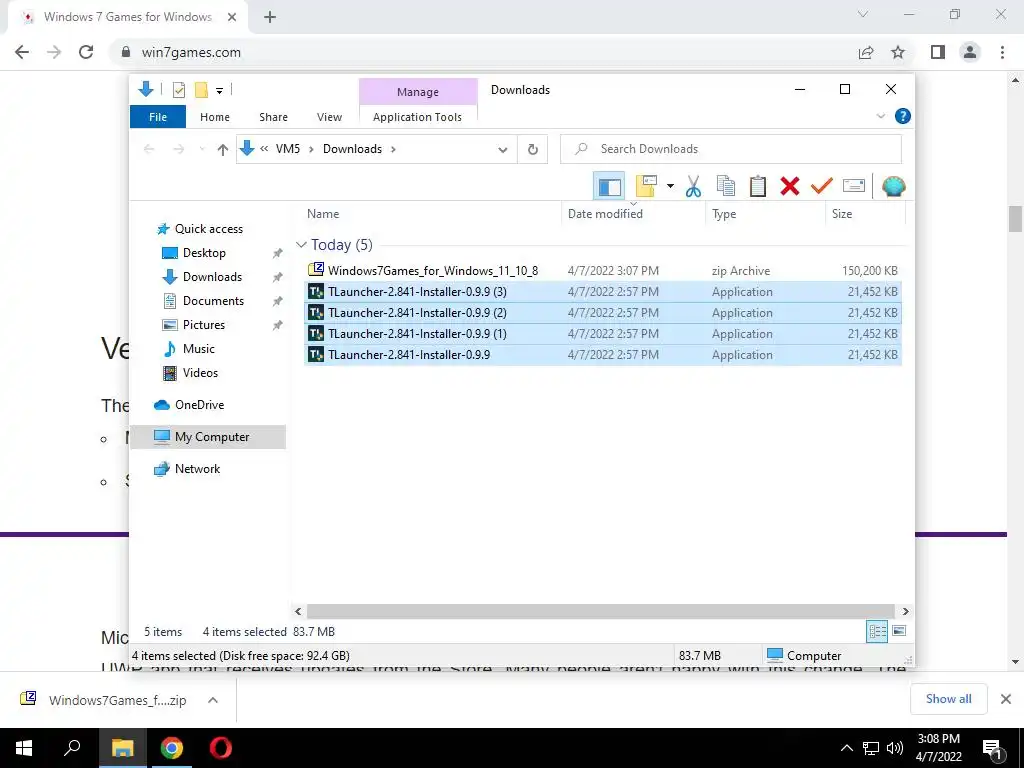Click the Downloads breadcrumb in address bar
The height and width of the screenshot is (768, 1024).
(x=352, y=149)
